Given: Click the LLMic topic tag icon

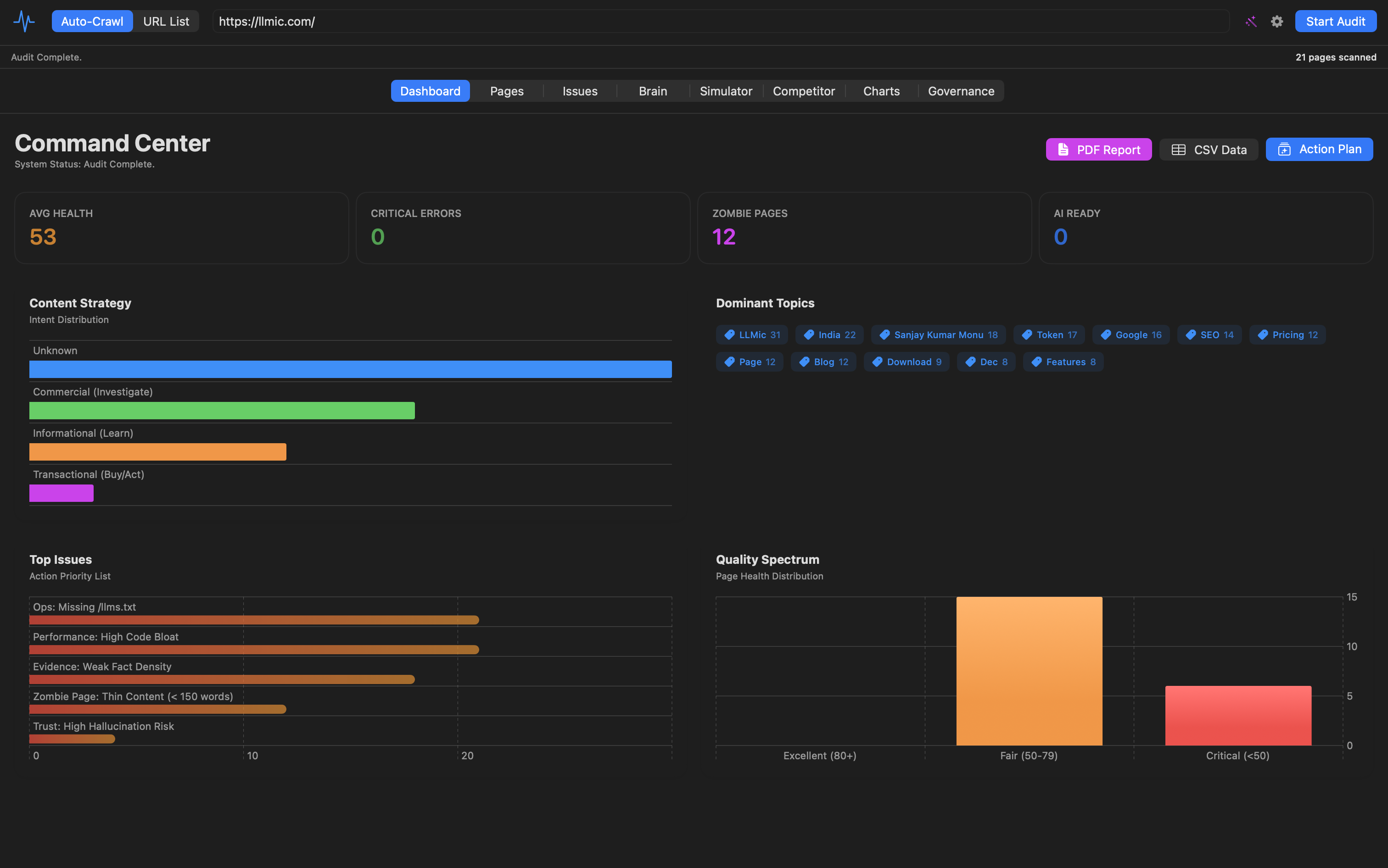Looking at the screenshot, I should 729,335.
